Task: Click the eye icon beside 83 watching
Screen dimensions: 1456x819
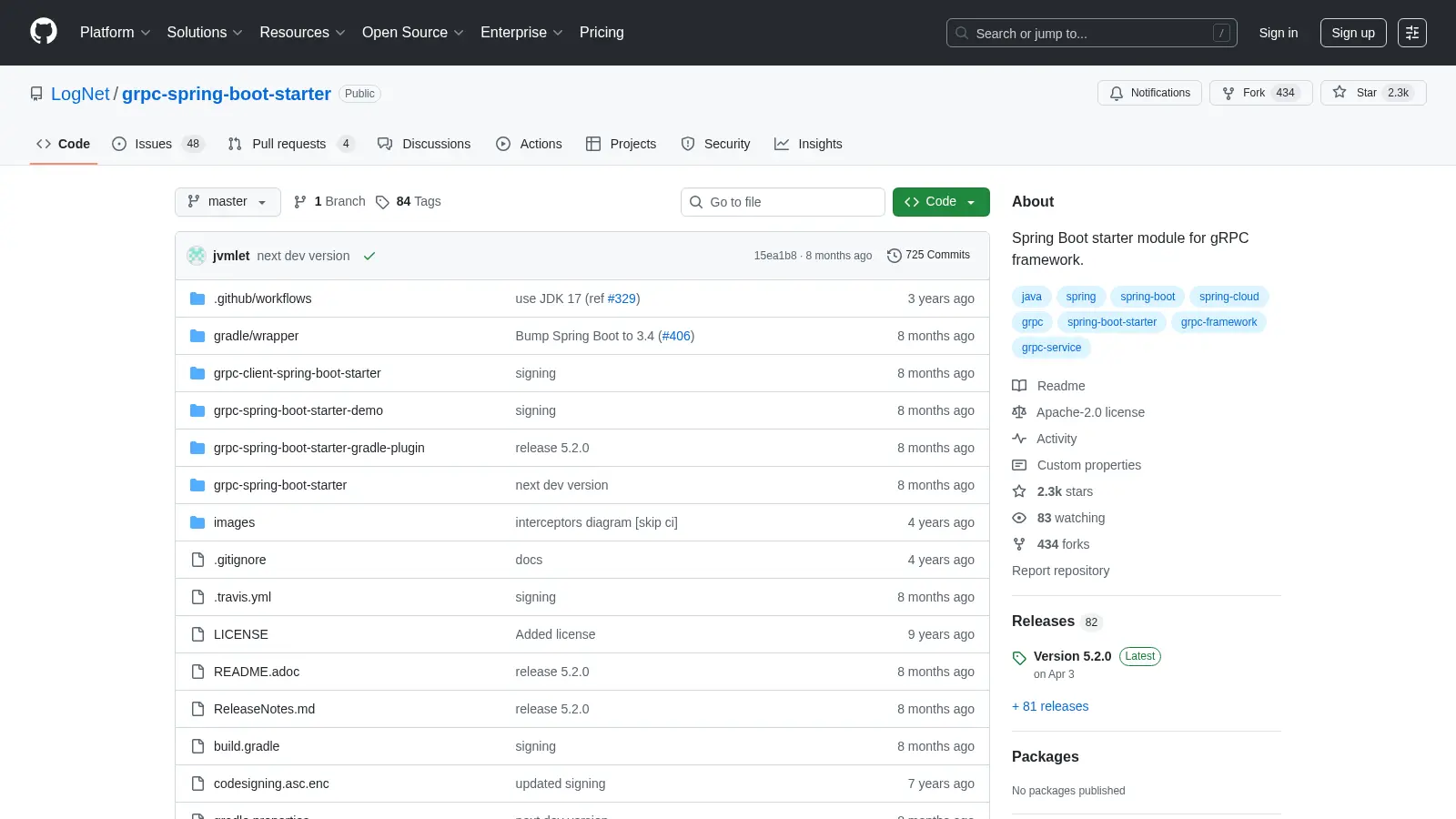Action: (1019, 518)
